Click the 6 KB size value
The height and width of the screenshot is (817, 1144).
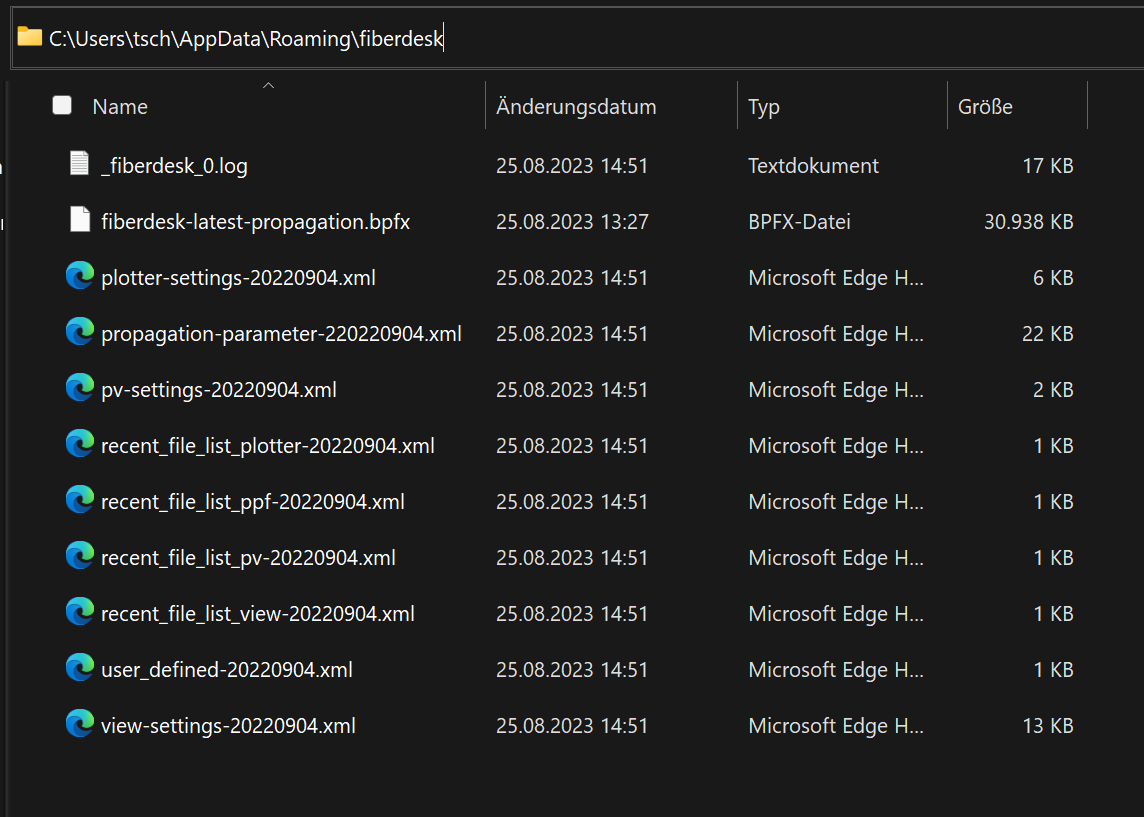1053,278
